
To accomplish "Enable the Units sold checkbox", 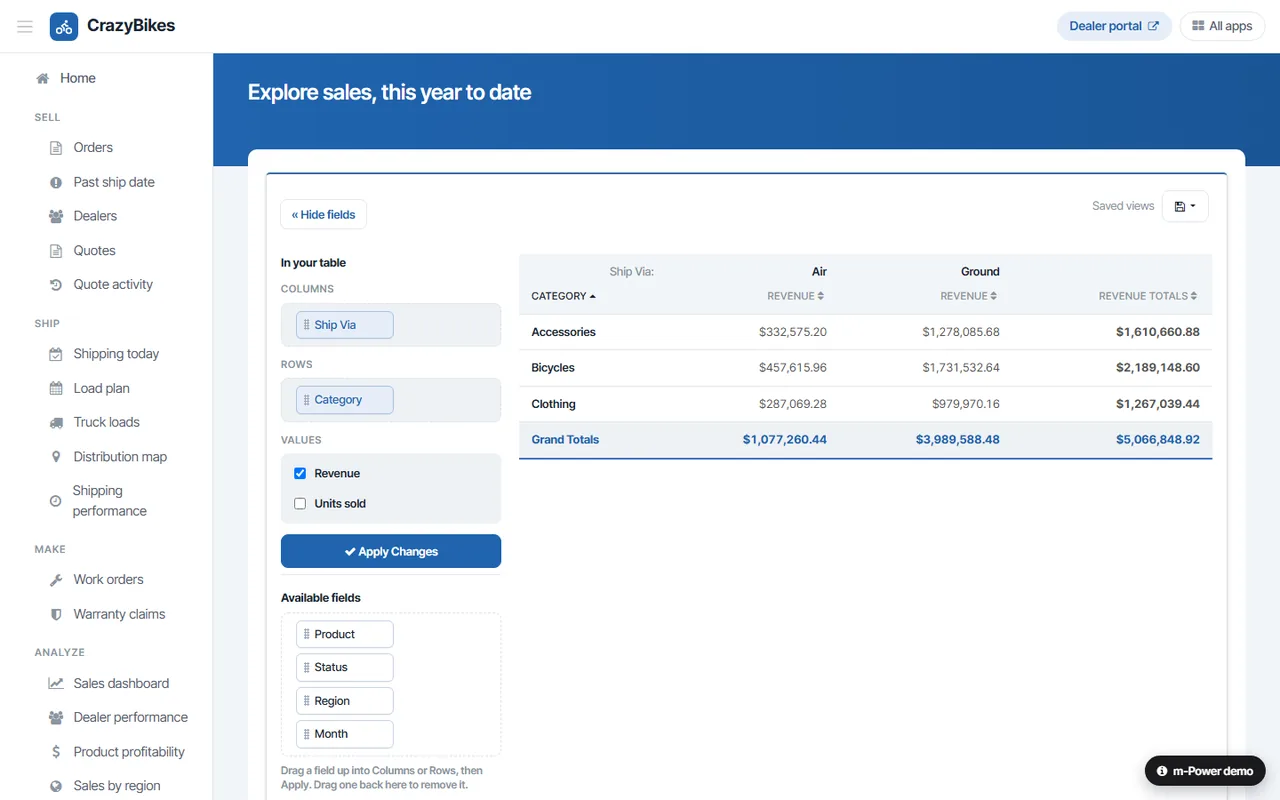I will [x=300, y=503].
